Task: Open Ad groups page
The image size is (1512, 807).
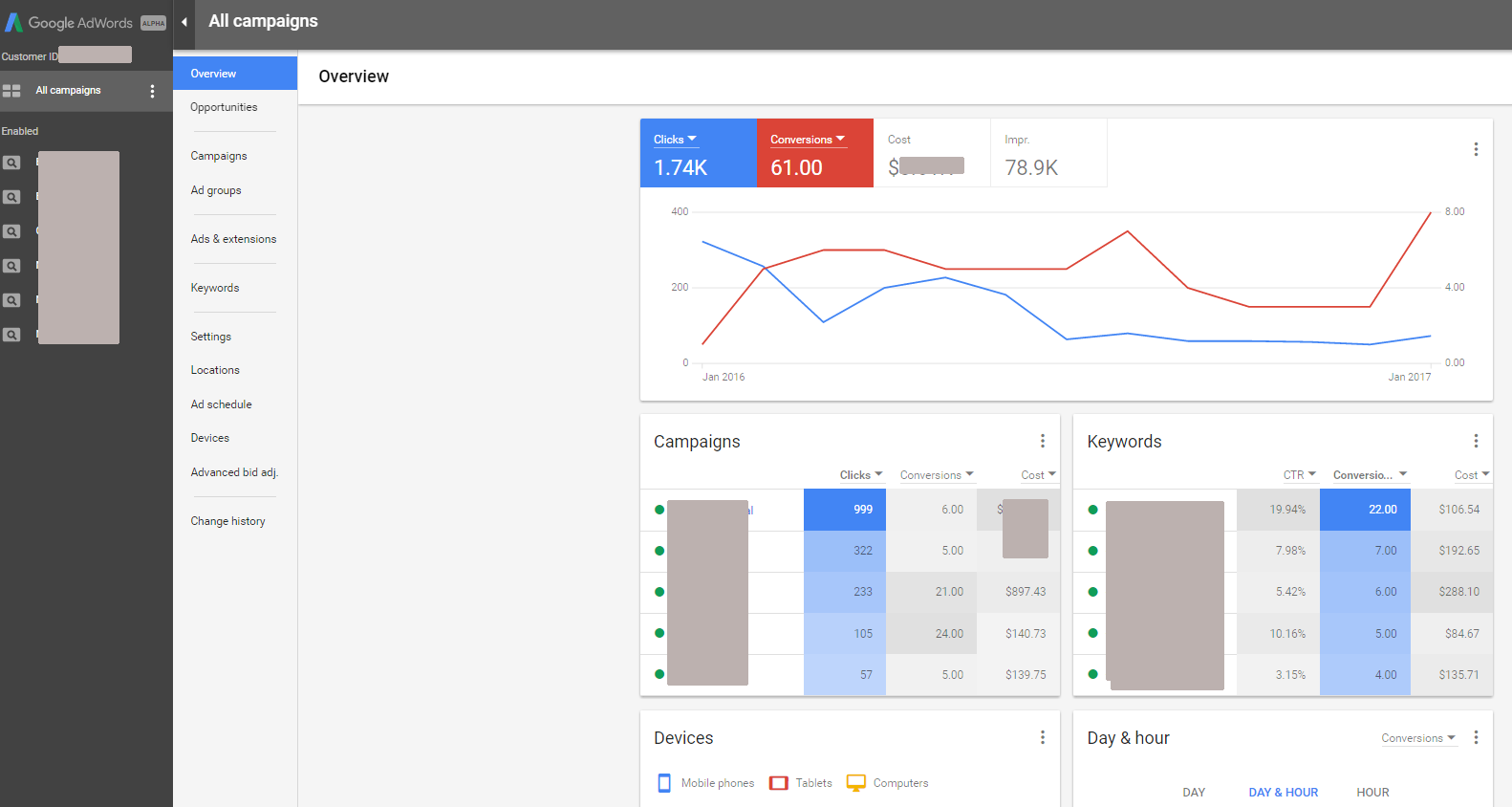Action: coord(216,190)
